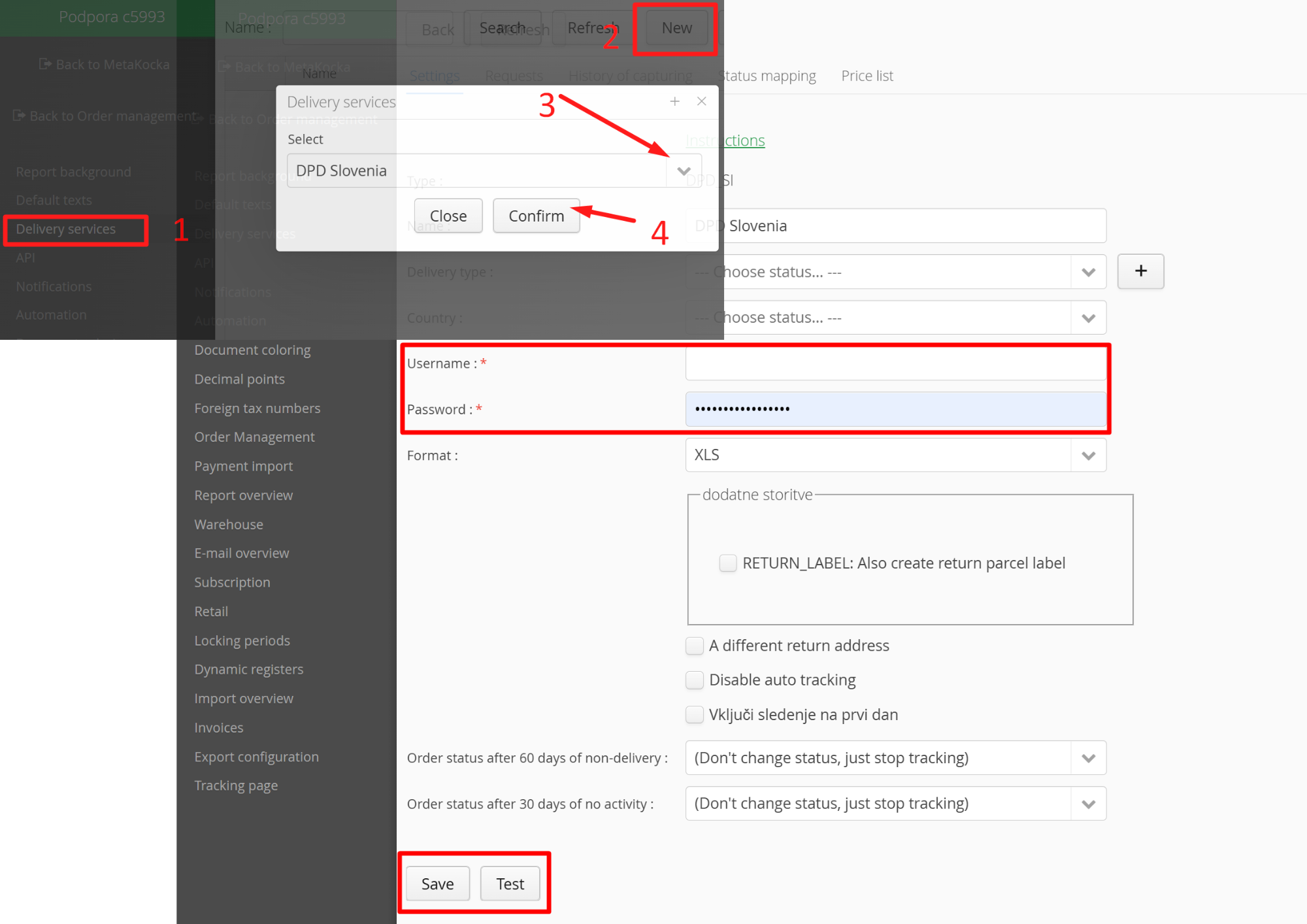Select Delivery services in sidebar menu

coord(66,229)
